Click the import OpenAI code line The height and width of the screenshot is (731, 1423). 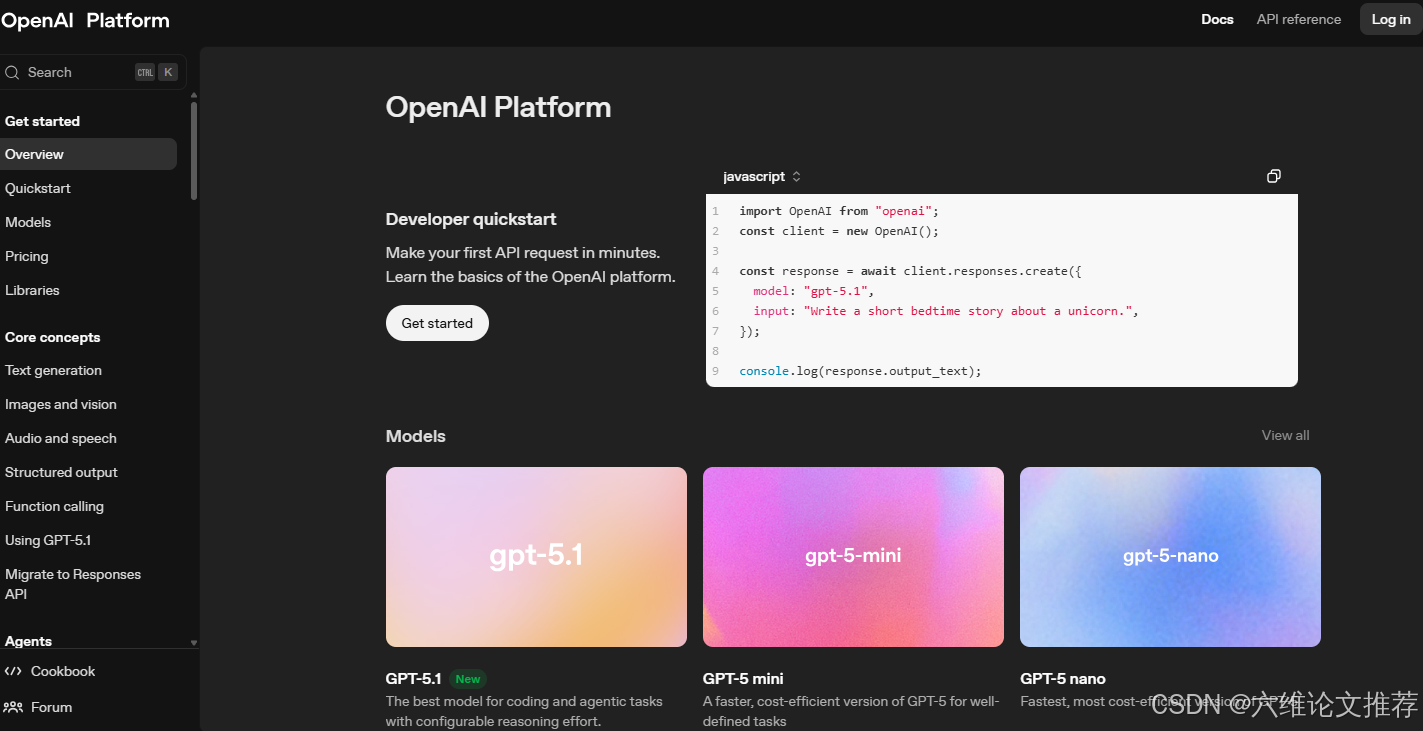pyautogui.click(x=839, y=211)
